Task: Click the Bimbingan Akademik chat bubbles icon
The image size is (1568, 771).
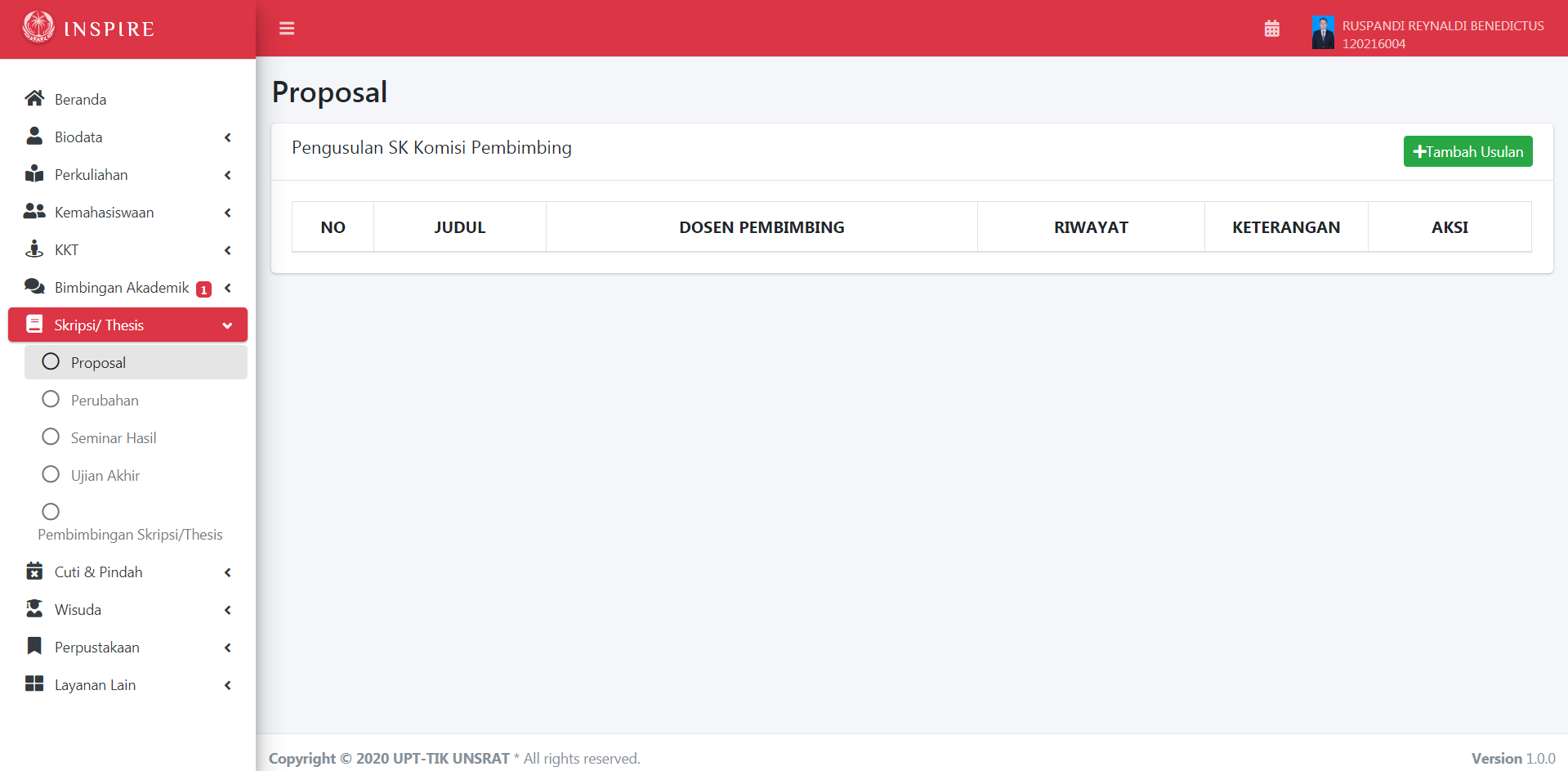Action: 34,287
